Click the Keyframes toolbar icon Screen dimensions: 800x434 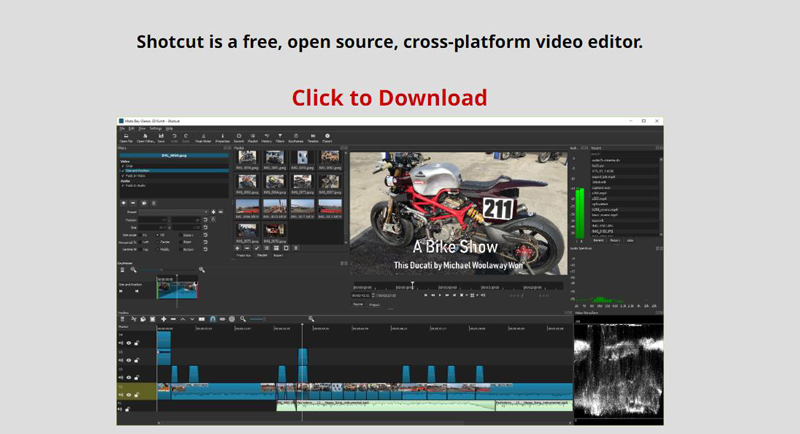295,138
